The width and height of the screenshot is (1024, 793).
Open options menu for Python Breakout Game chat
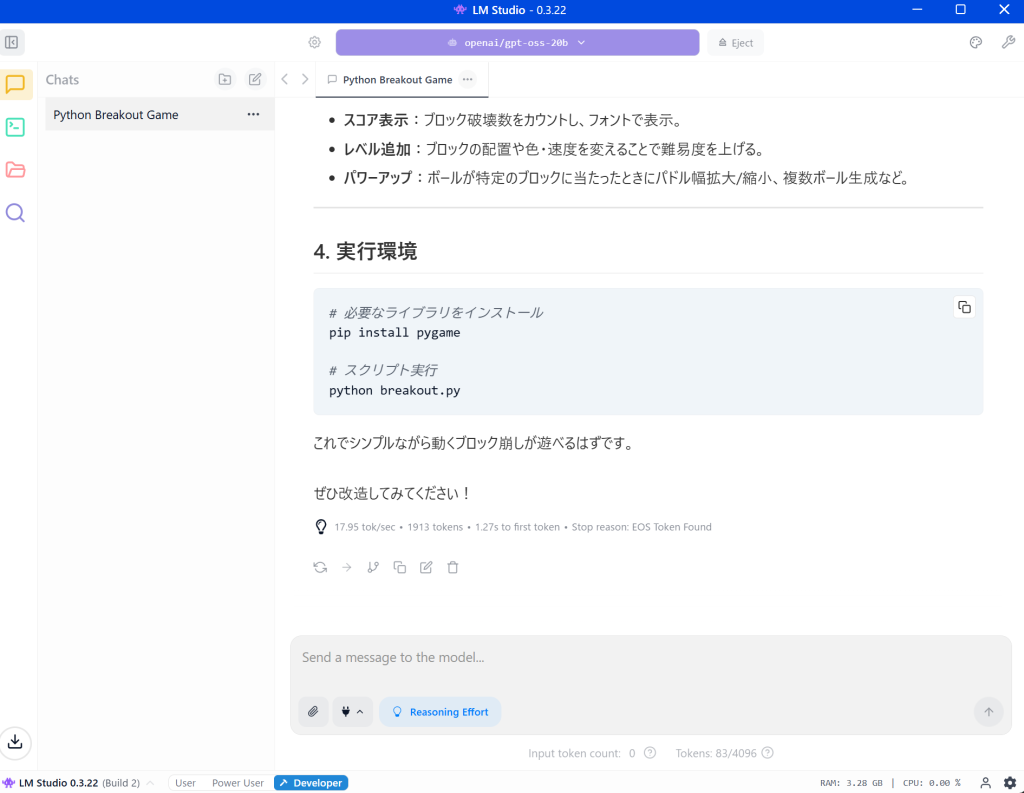point(254,115)
